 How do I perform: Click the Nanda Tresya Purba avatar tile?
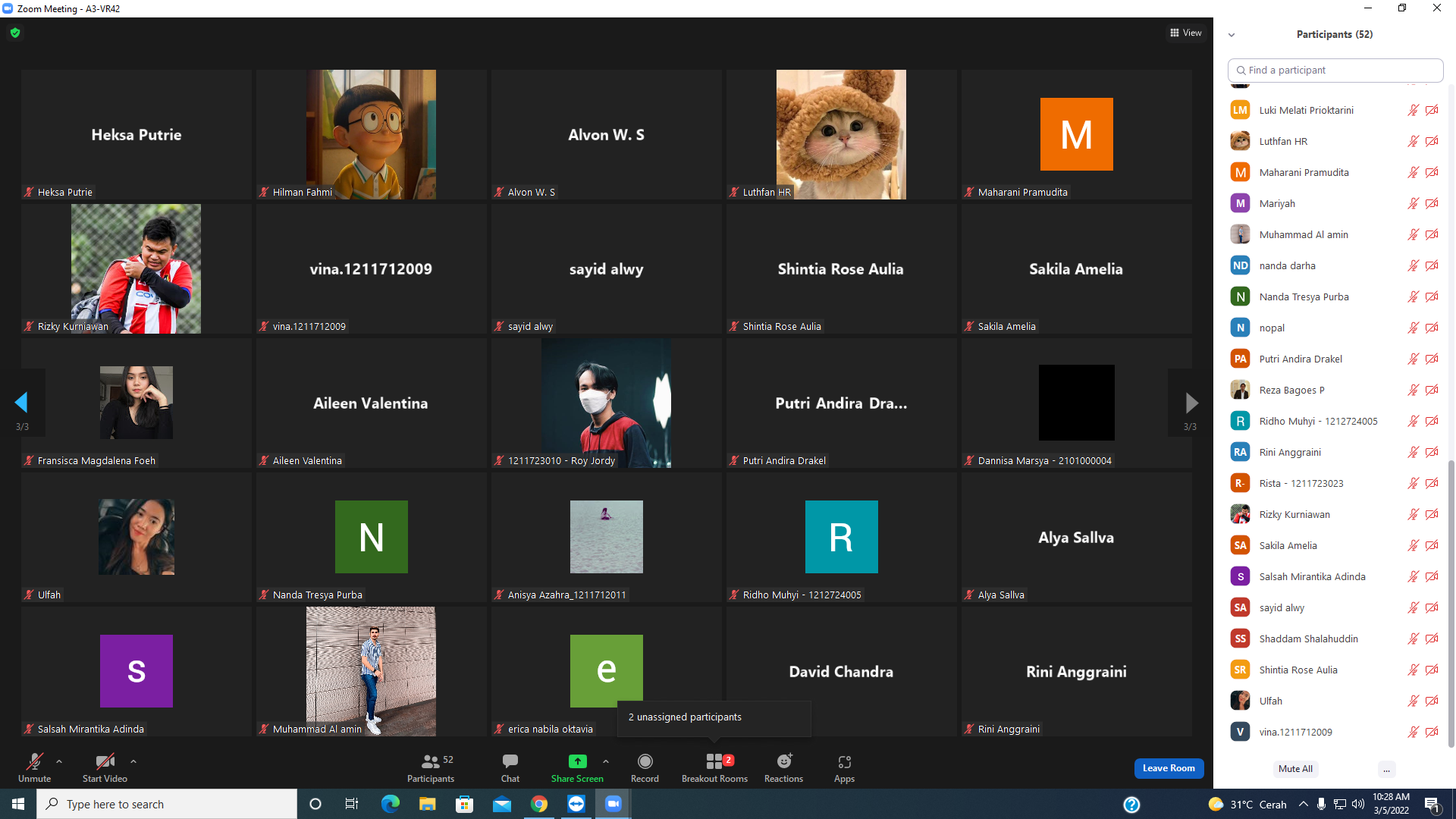pyautogui.click(x=371, y=537)
